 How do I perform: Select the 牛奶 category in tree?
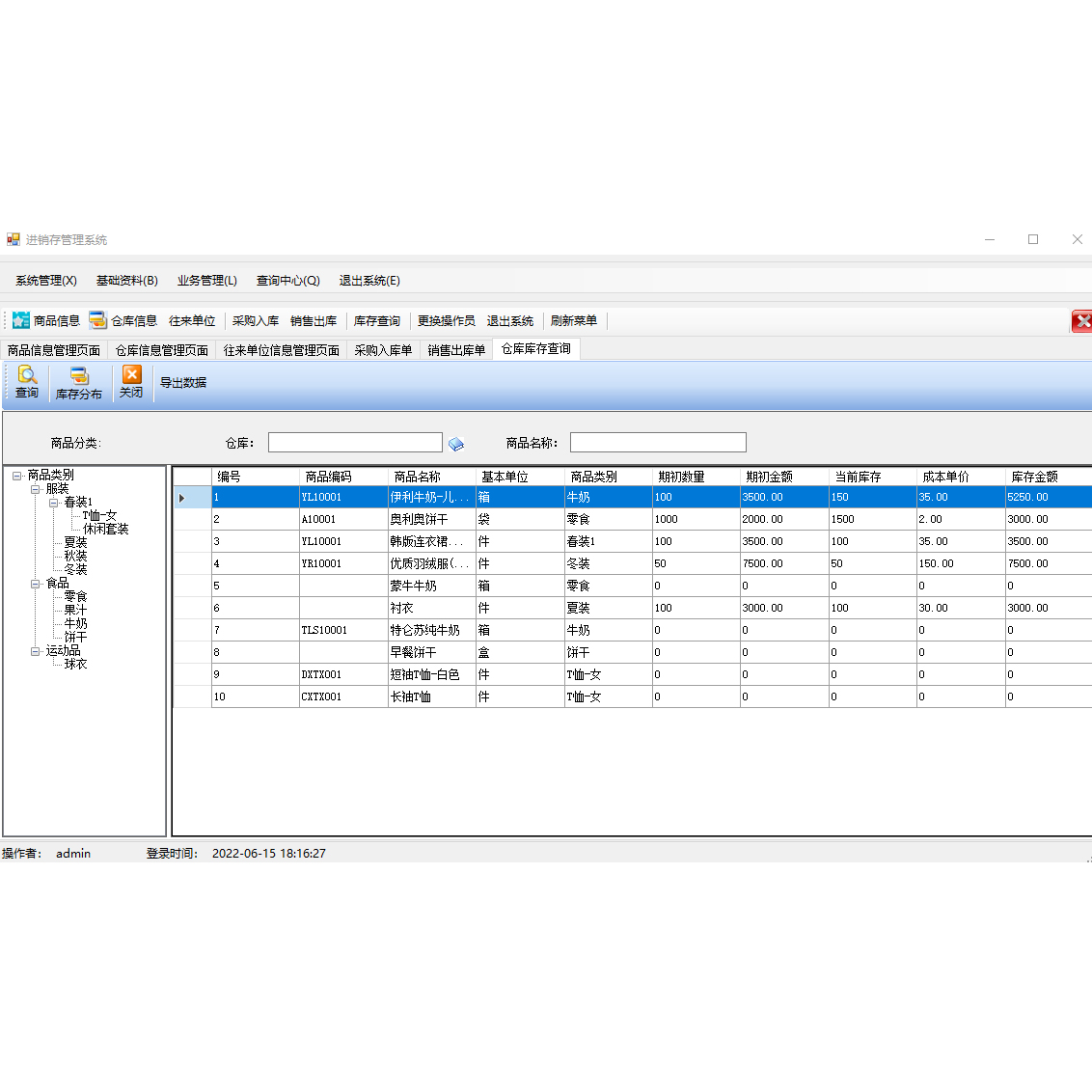[75, 624]
